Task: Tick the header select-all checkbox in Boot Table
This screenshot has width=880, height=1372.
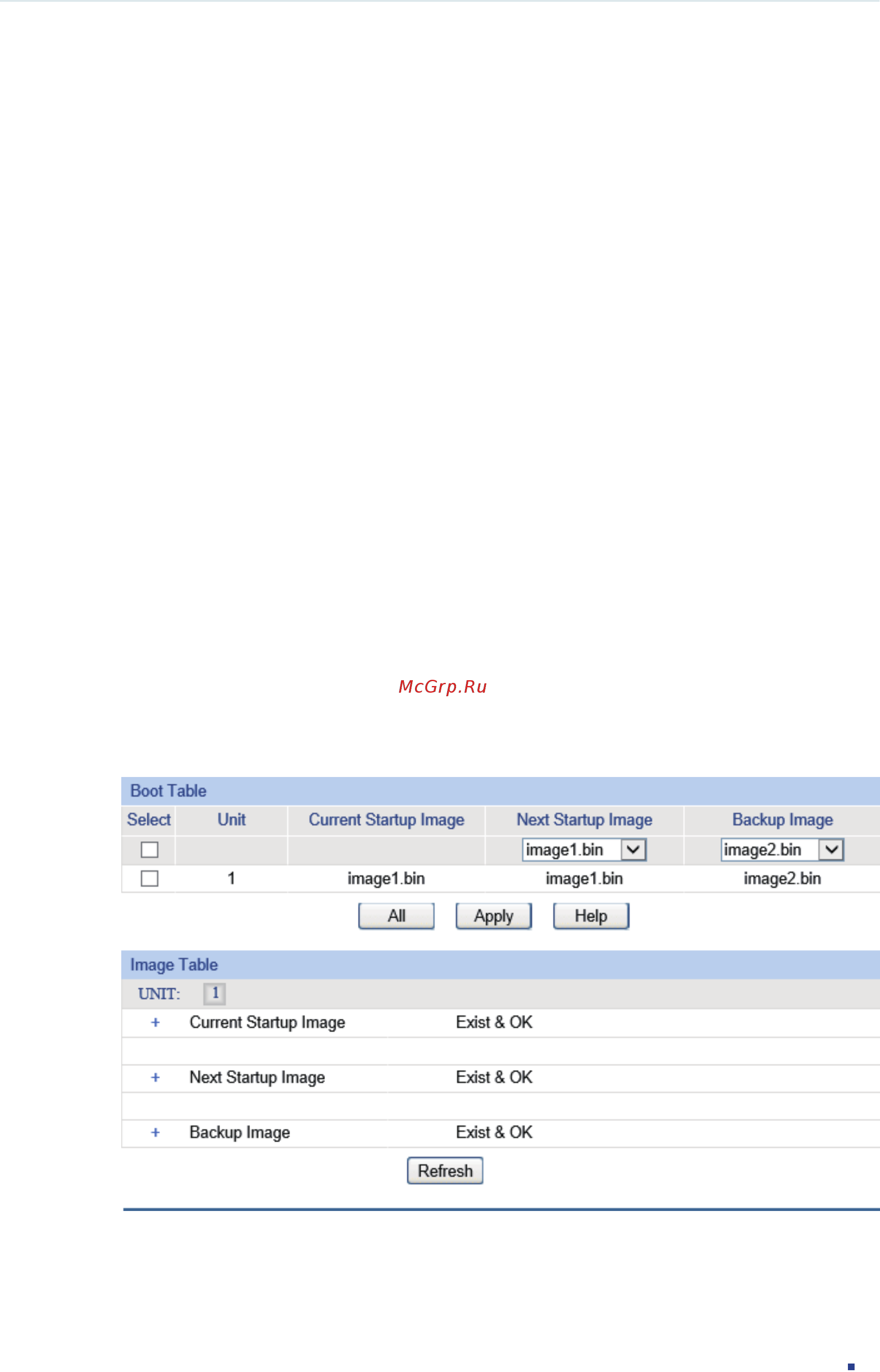Action: pos(150,850)
